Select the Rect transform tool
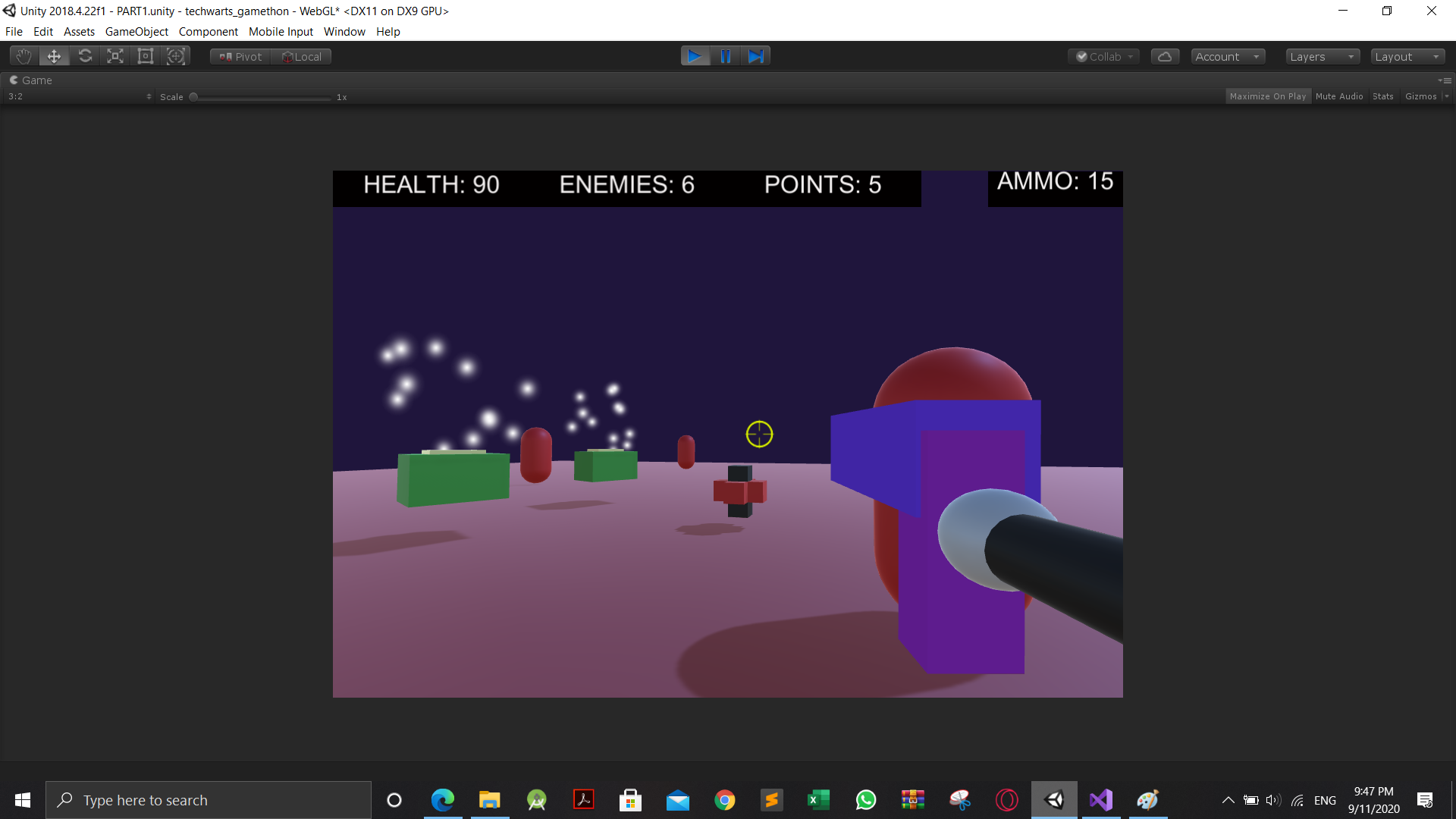The image size is (1456, 819). pyautogui.click(x=146, y=56)
